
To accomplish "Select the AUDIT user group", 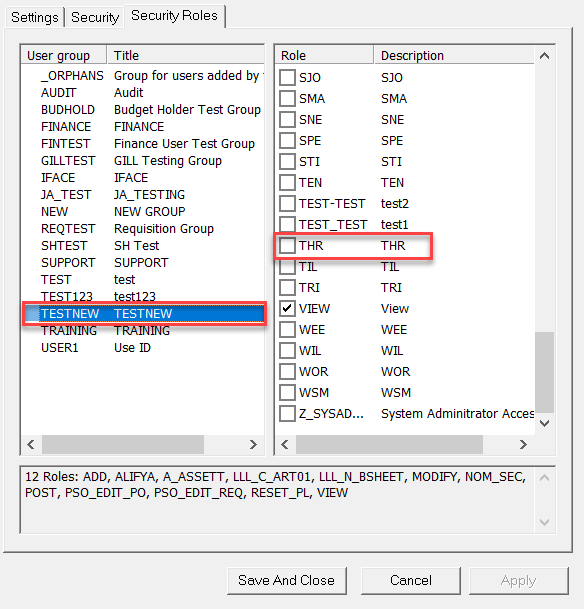I will coord(143,92).
